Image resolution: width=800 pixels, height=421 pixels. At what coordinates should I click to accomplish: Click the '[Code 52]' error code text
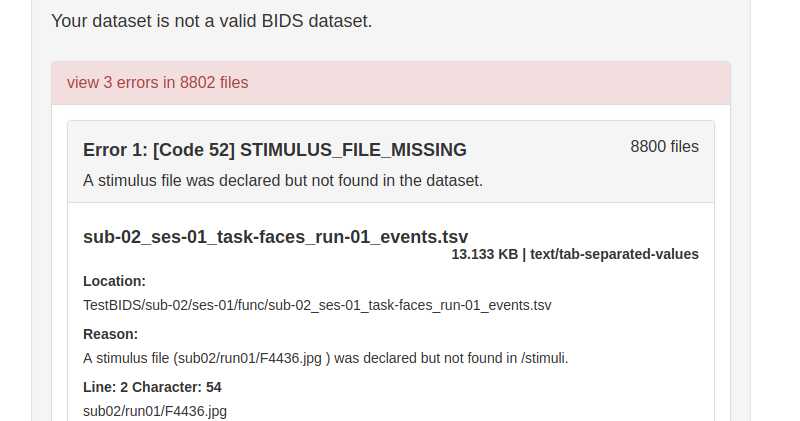click(193, 150)
